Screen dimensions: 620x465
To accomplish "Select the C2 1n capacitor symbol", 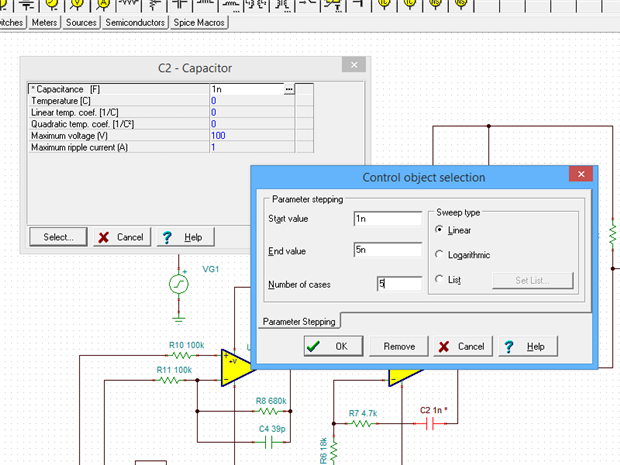I will pos(434,423).
